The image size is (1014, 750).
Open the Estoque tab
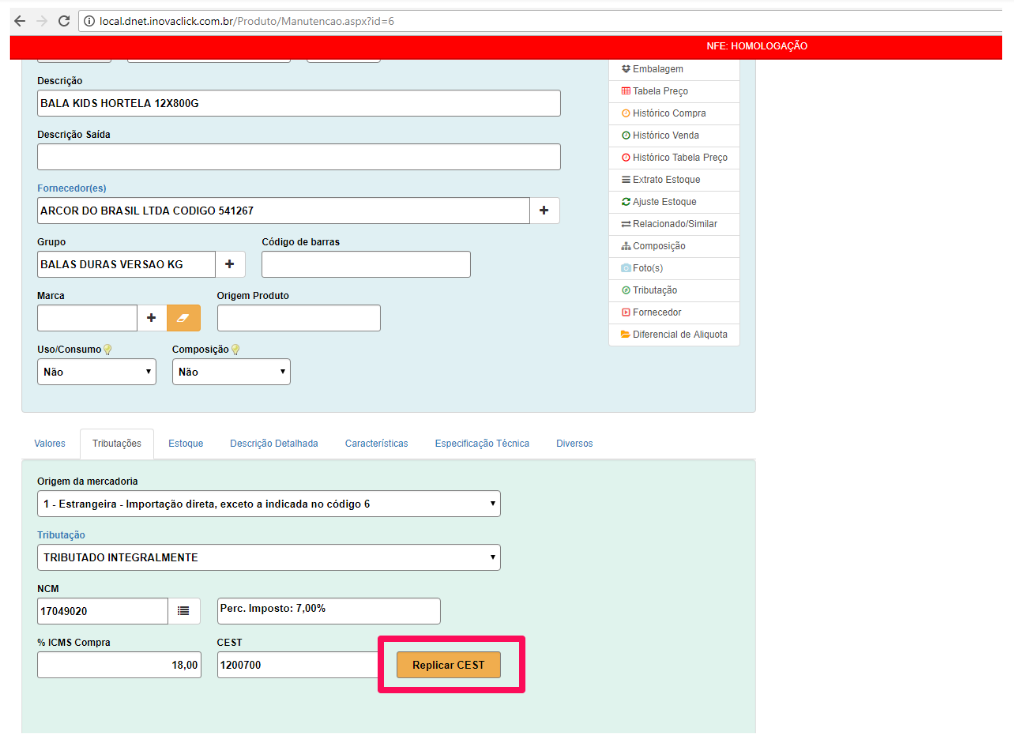[185, 443]
